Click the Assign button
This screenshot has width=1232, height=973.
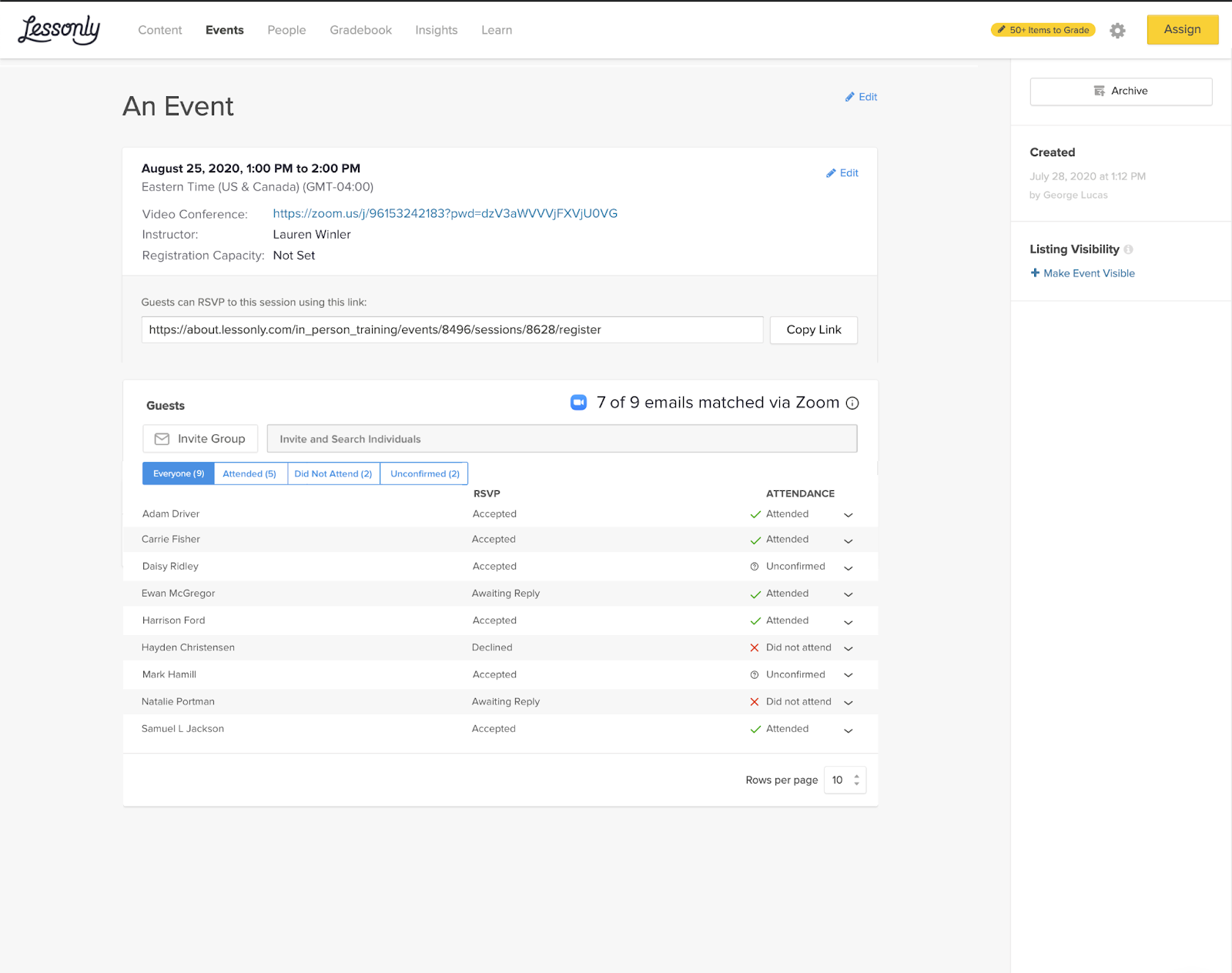coord(1183,29)
